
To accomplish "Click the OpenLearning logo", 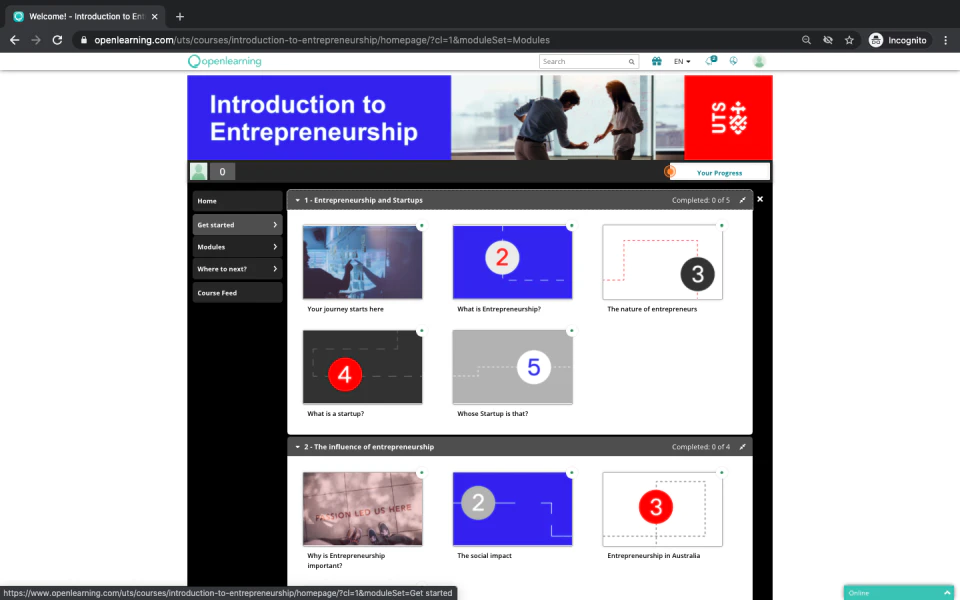I will 225,61.
